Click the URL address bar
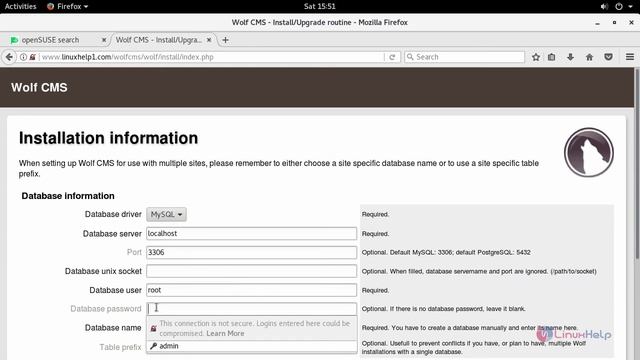640x360 pixels. tap(212, 57)
